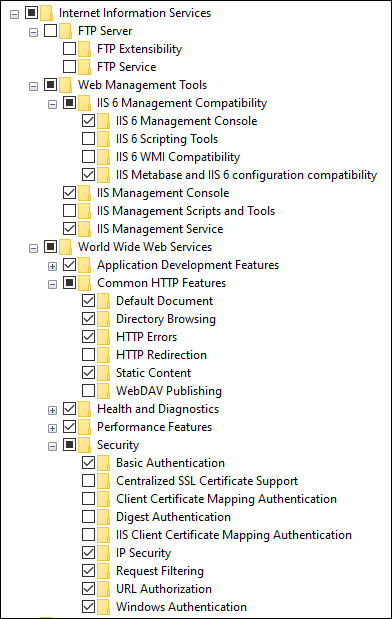The width and height of the screenshot is (392, 619).
Task: Click the Health and Diagnostics folder icon
Action: pyautogui.click(x=84, y=409)
